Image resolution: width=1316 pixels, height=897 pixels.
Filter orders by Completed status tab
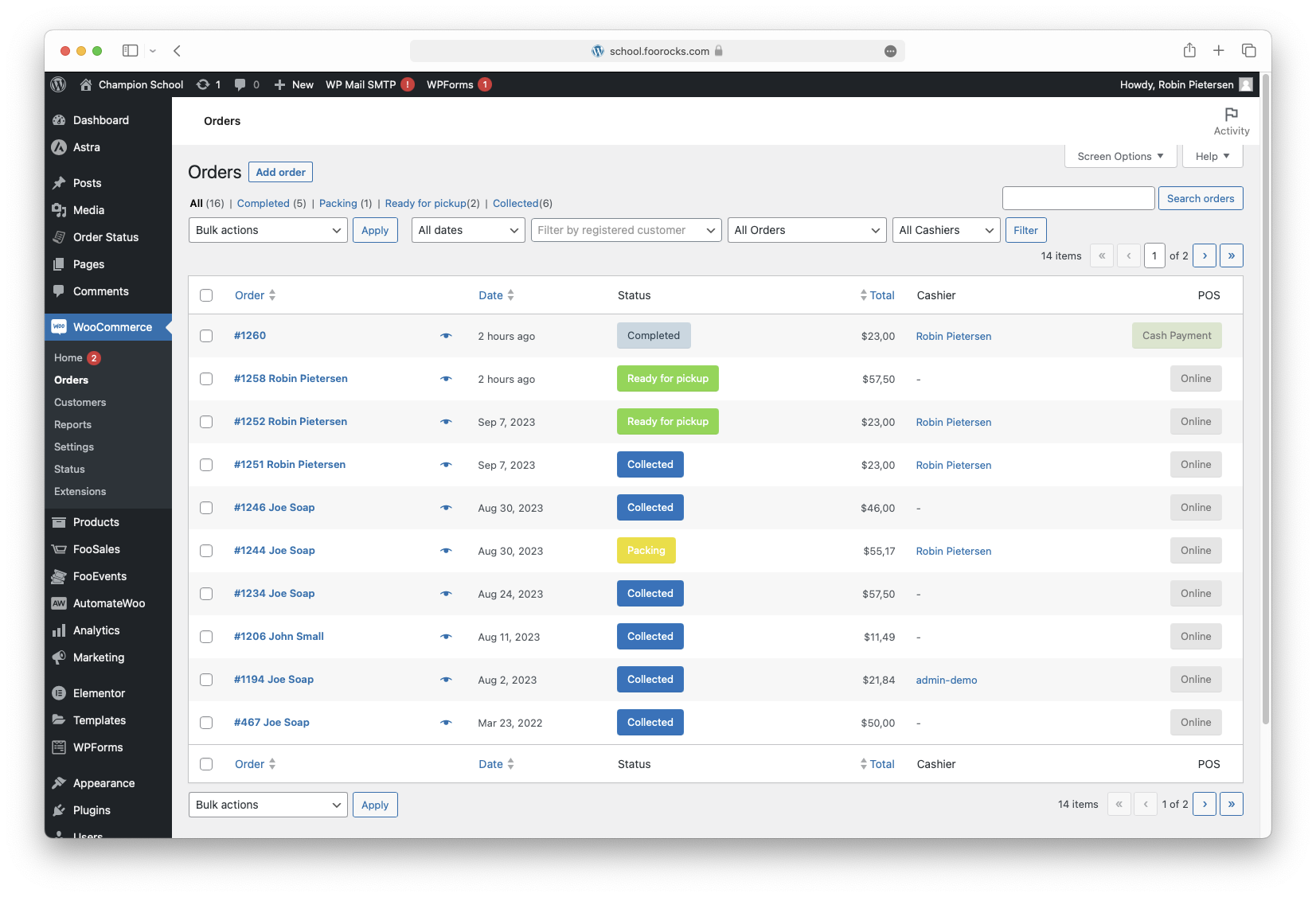pos(263,203)
